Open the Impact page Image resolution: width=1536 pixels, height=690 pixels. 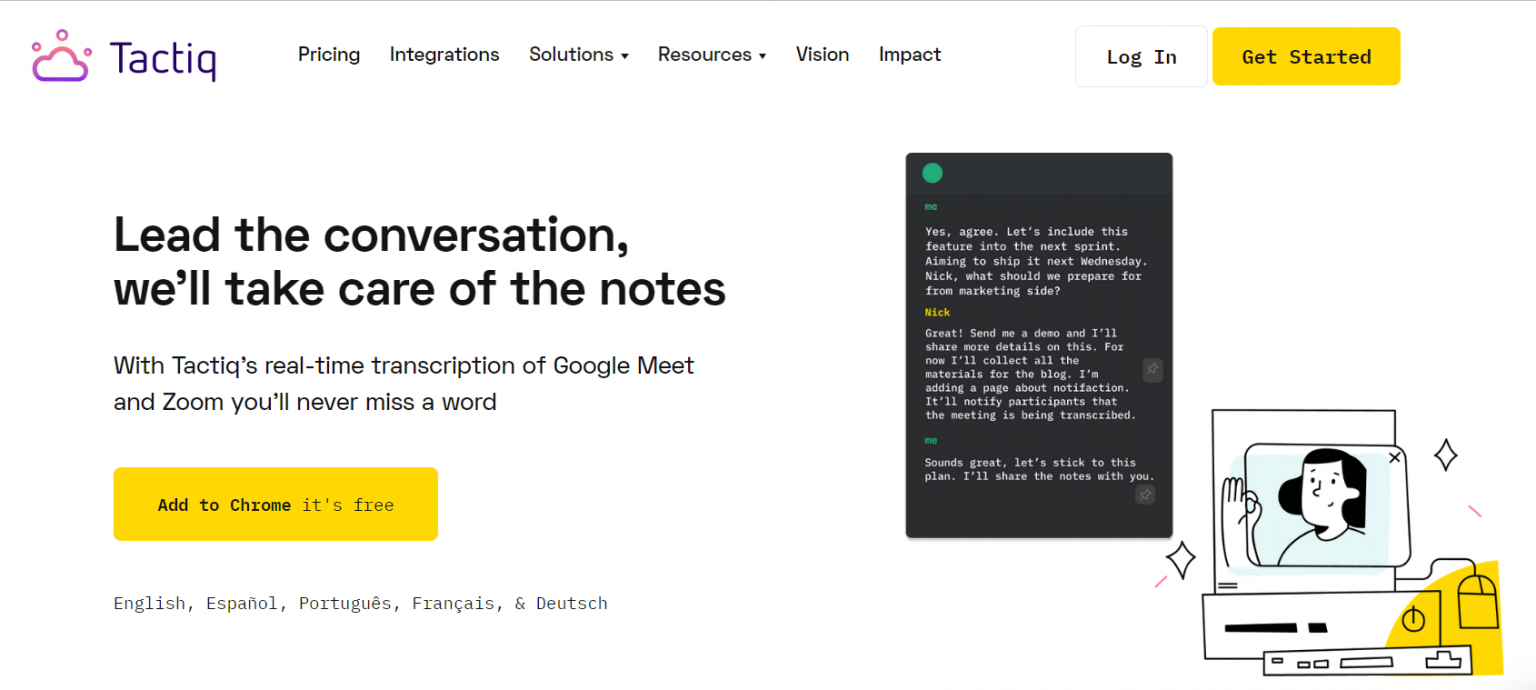pyautogui.click(x=909, y=55)
